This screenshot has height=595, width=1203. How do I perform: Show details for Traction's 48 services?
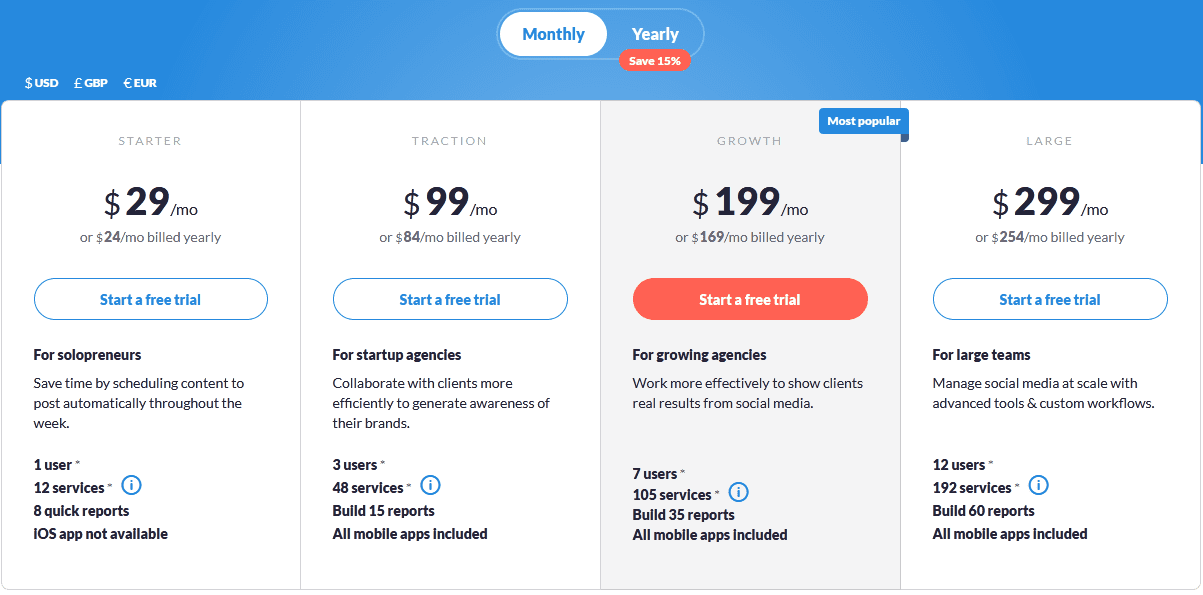click(430, 485)
